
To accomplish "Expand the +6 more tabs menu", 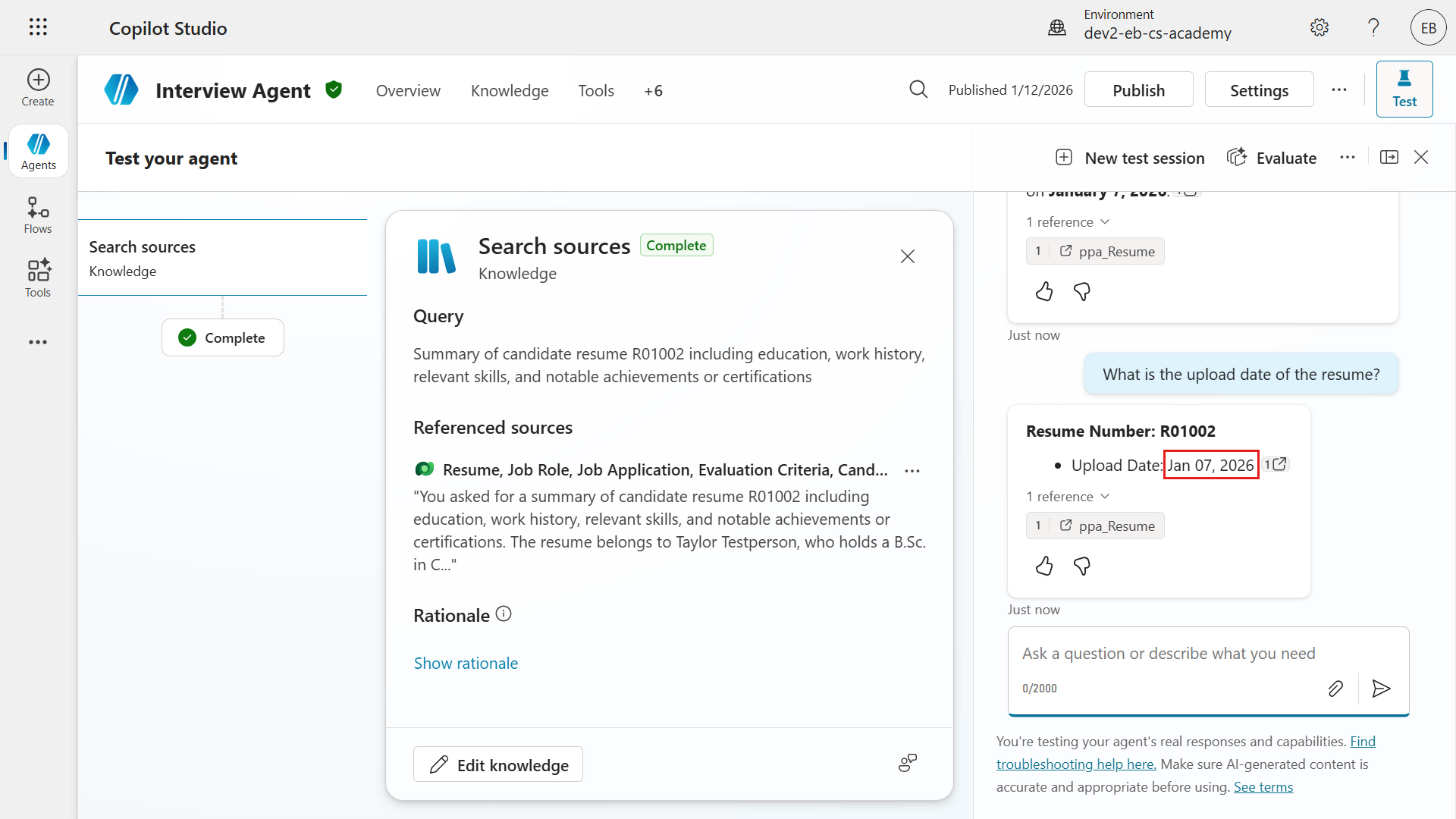I will click(653, 90).
